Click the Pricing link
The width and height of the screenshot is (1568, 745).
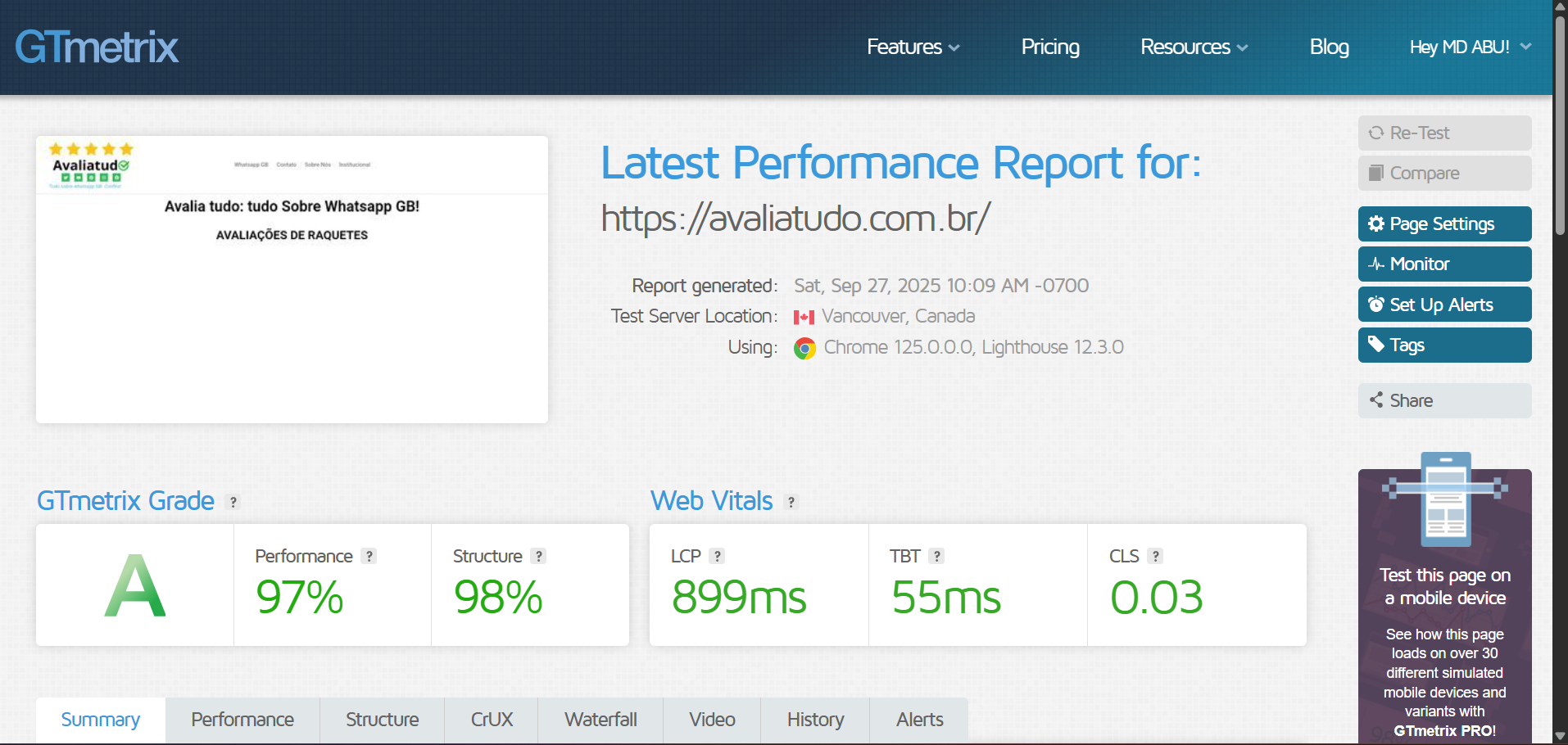1049,47
